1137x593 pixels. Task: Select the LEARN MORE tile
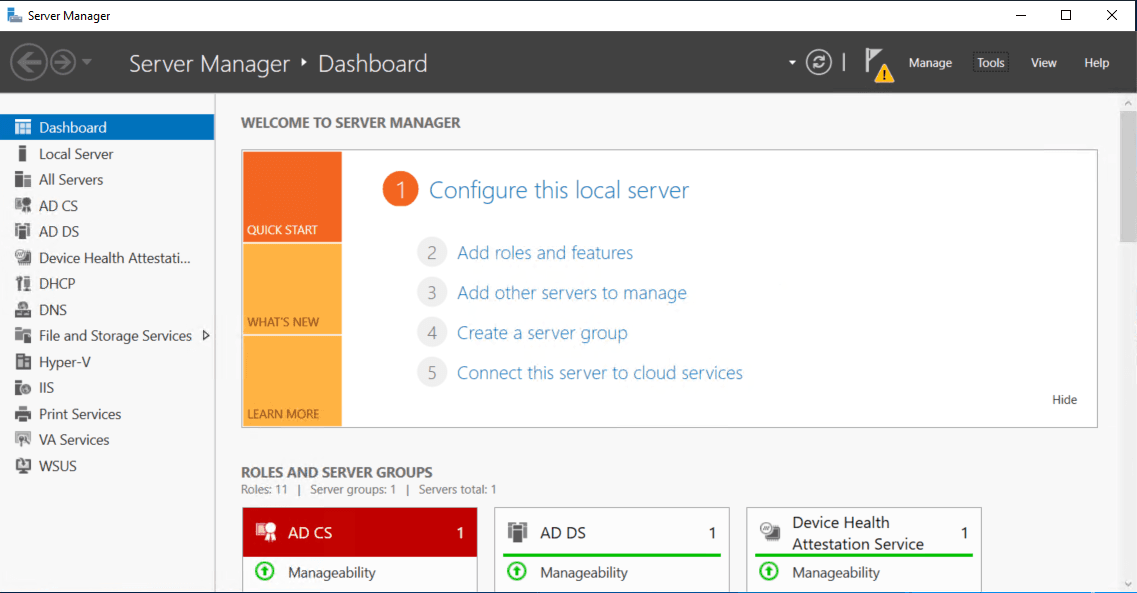(x=292, y=381)
